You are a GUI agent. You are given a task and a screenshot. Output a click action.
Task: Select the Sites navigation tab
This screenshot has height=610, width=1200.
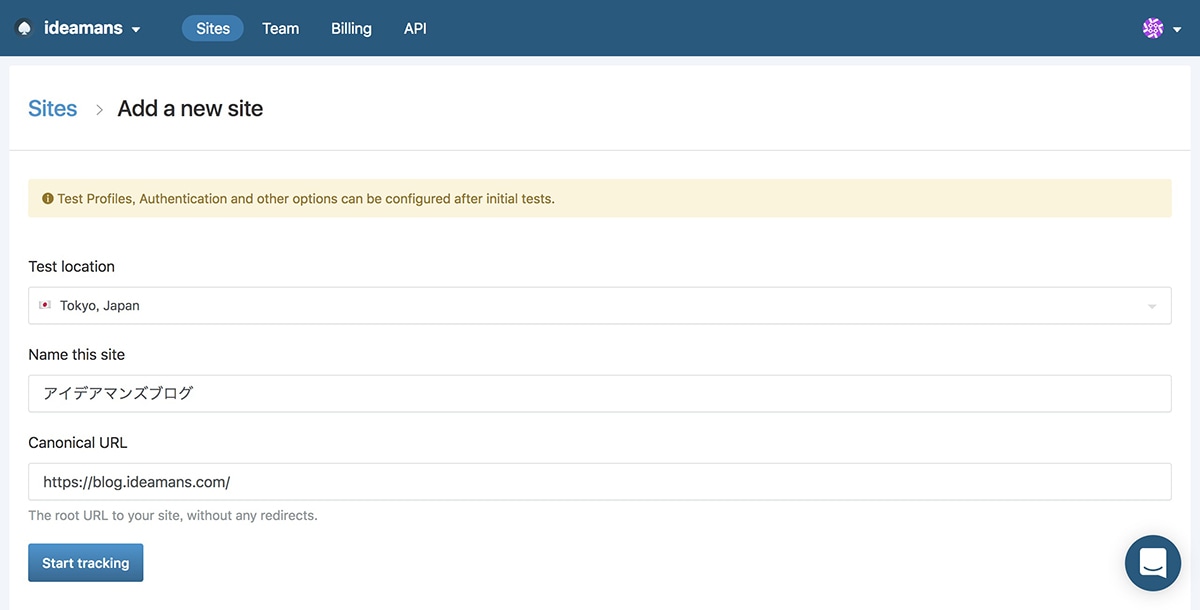point(213,28)
